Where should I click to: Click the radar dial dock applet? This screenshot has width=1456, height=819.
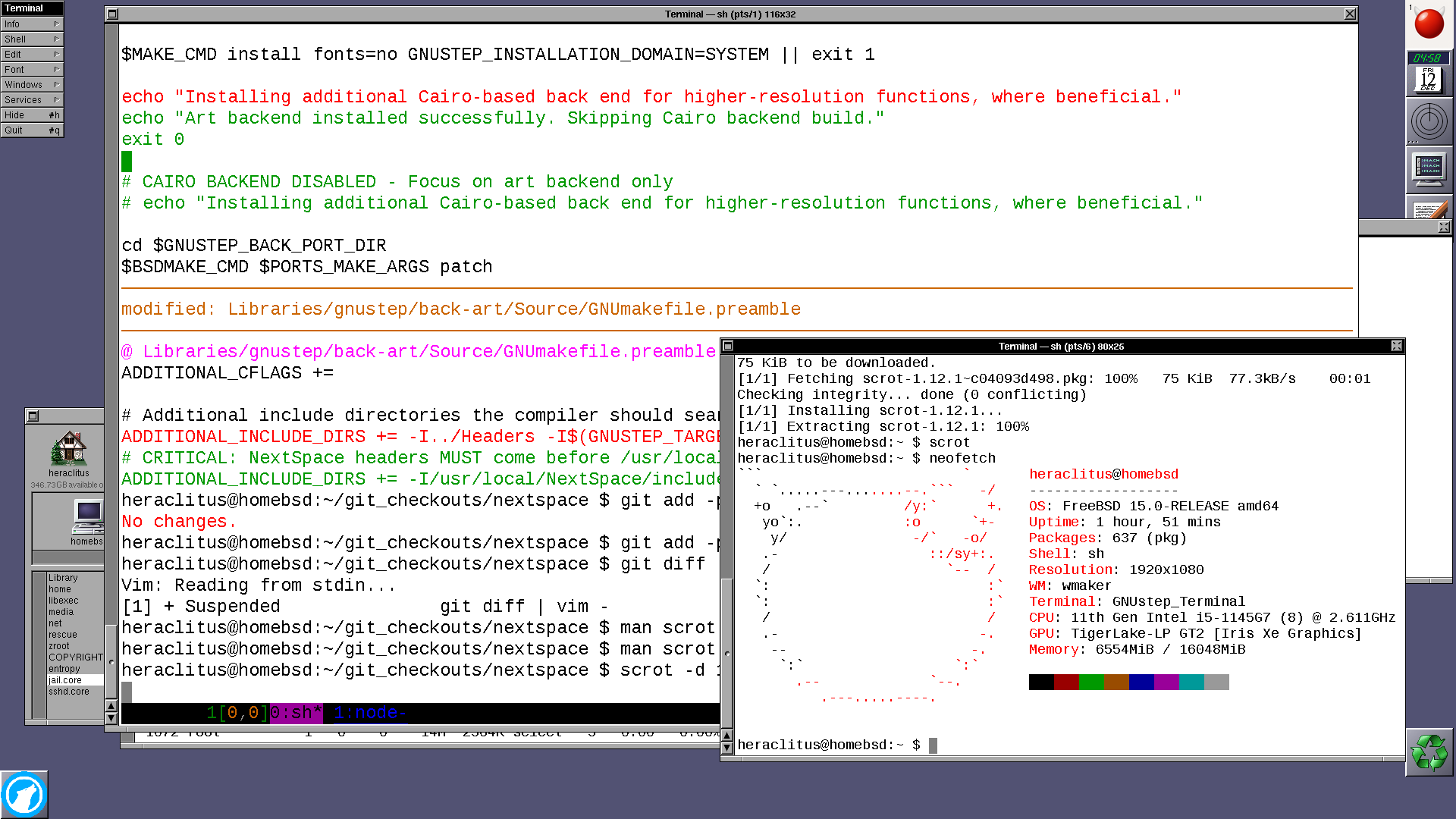(1429, 121)
